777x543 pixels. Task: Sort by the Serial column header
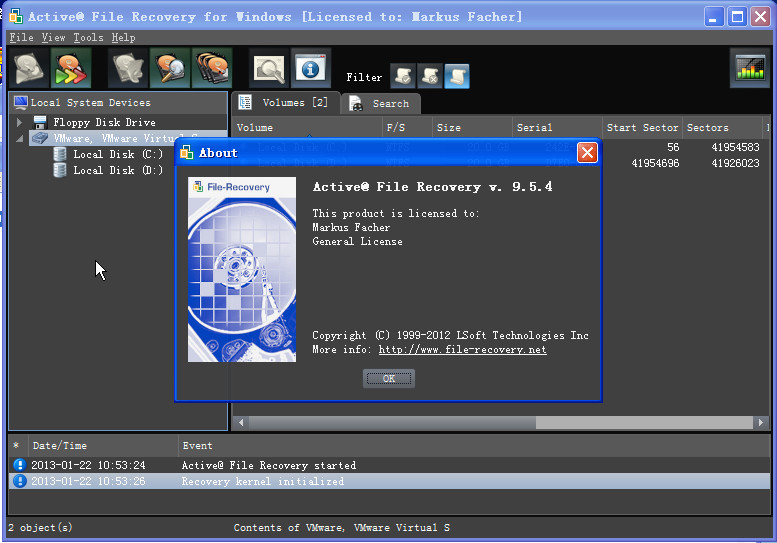[x=557, y=128]
